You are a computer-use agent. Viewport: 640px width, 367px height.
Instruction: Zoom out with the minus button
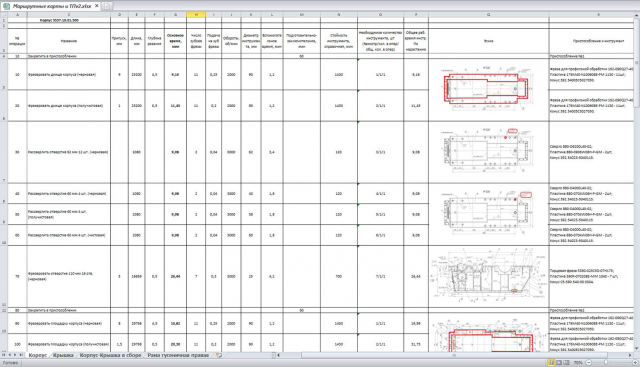click(x=589, y=363)
